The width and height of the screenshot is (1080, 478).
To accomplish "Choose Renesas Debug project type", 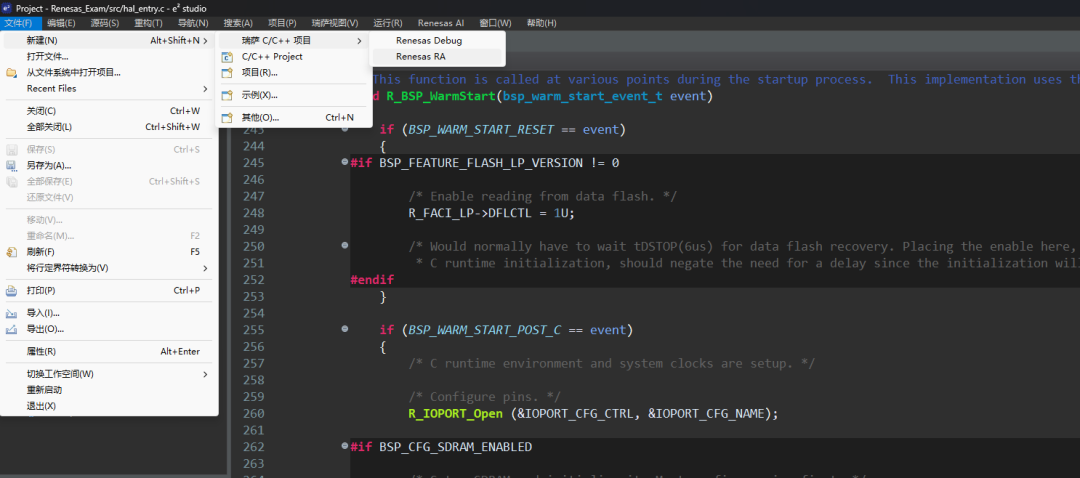I will 428,41.
